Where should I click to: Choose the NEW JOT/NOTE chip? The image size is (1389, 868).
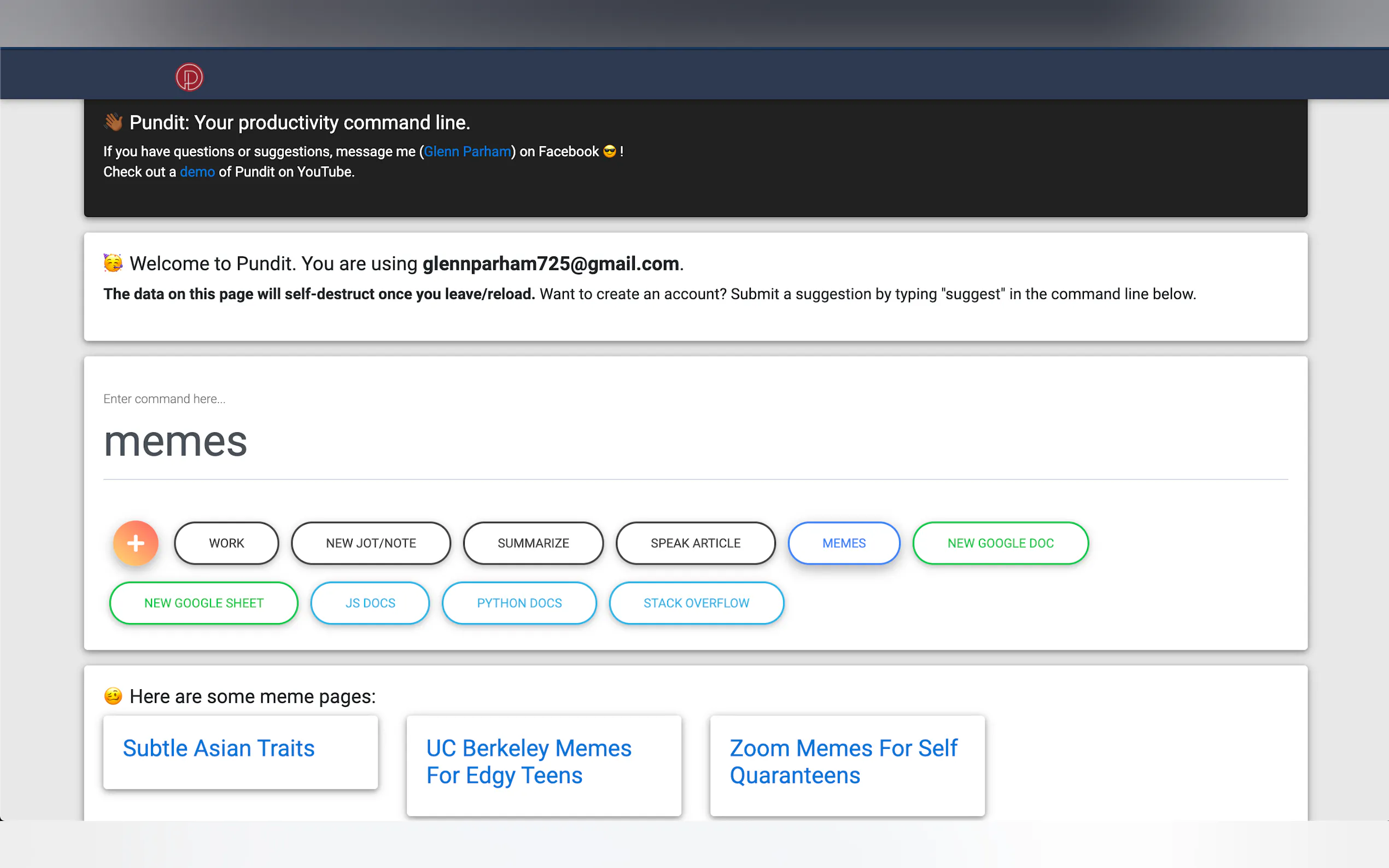371,543
